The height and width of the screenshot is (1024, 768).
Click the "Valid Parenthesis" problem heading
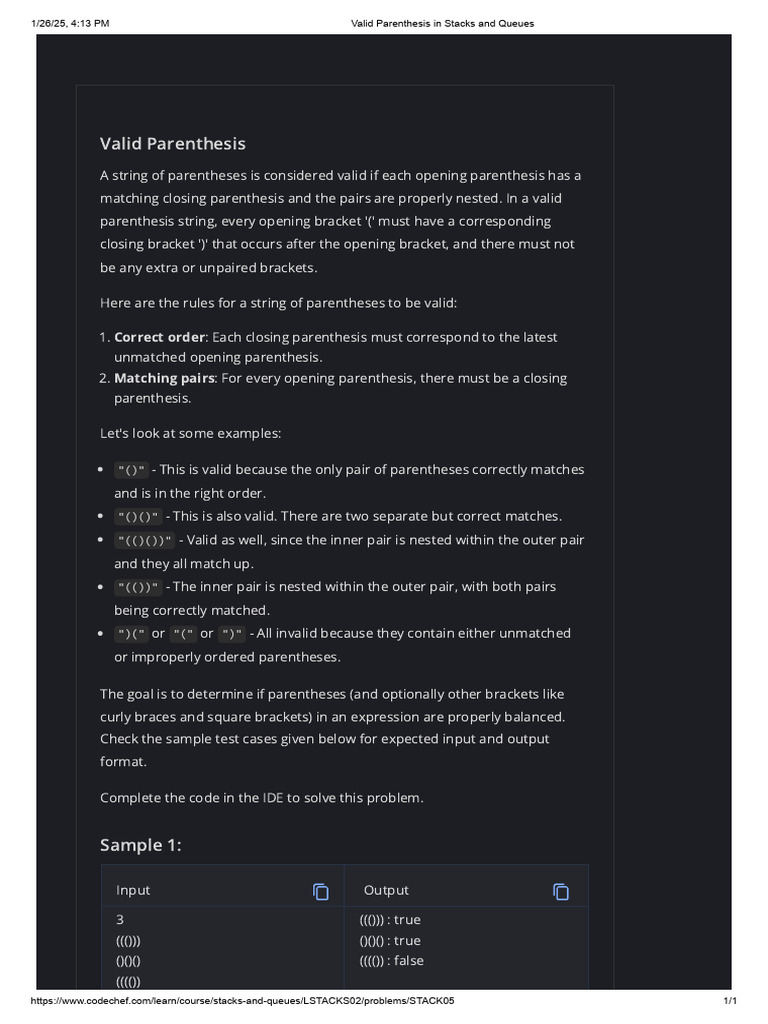(x=173, y=144)
